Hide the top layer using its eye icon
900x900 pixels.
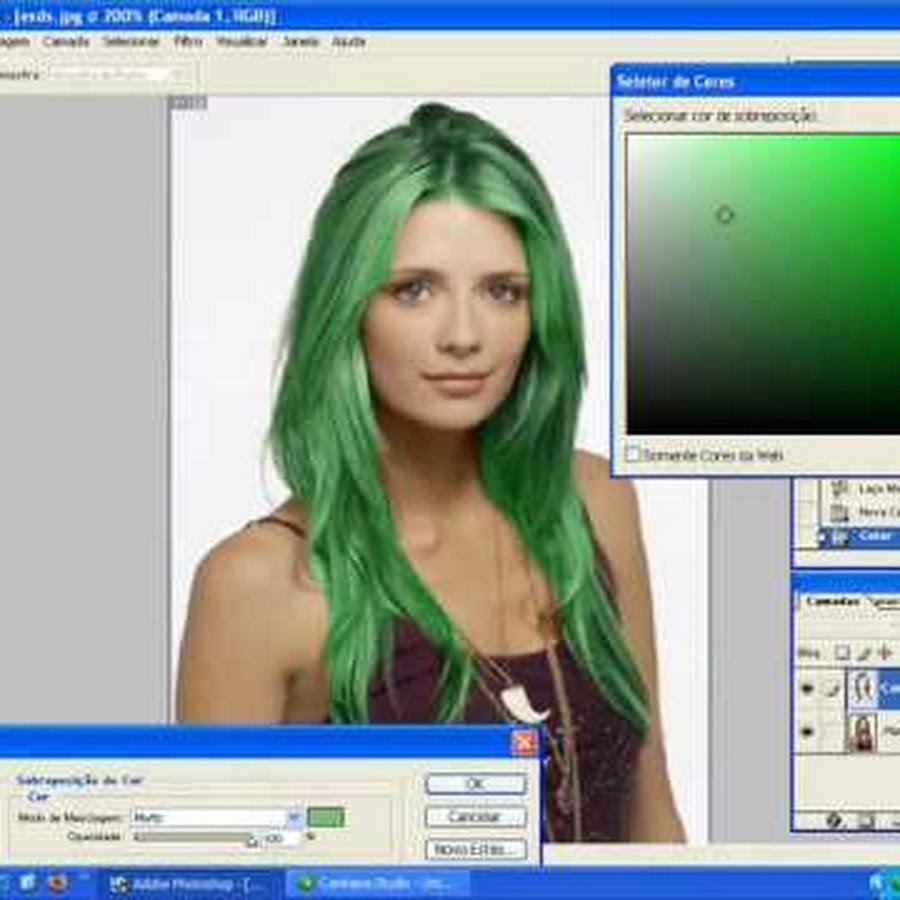coord(807,689)
